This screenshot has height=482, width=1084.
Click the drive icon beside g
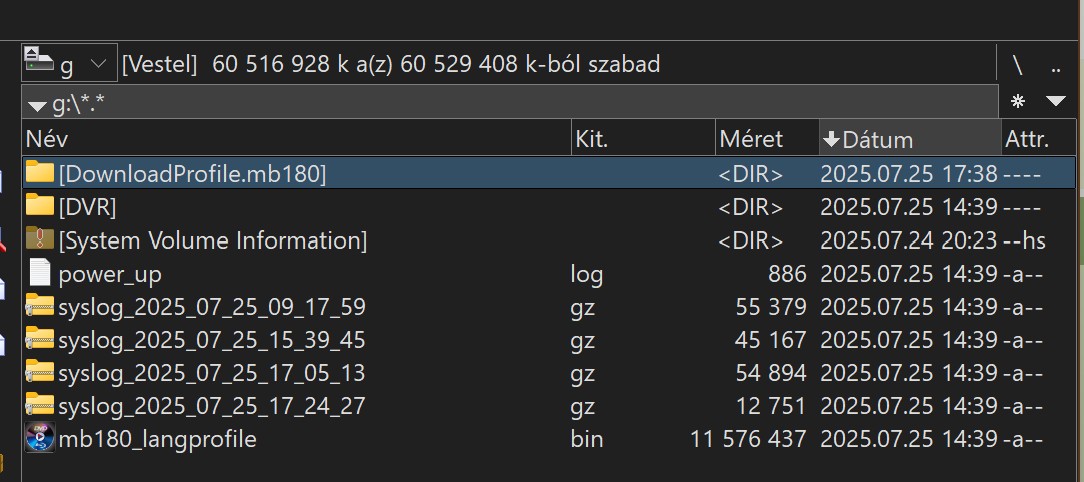[x=39, y=59]
